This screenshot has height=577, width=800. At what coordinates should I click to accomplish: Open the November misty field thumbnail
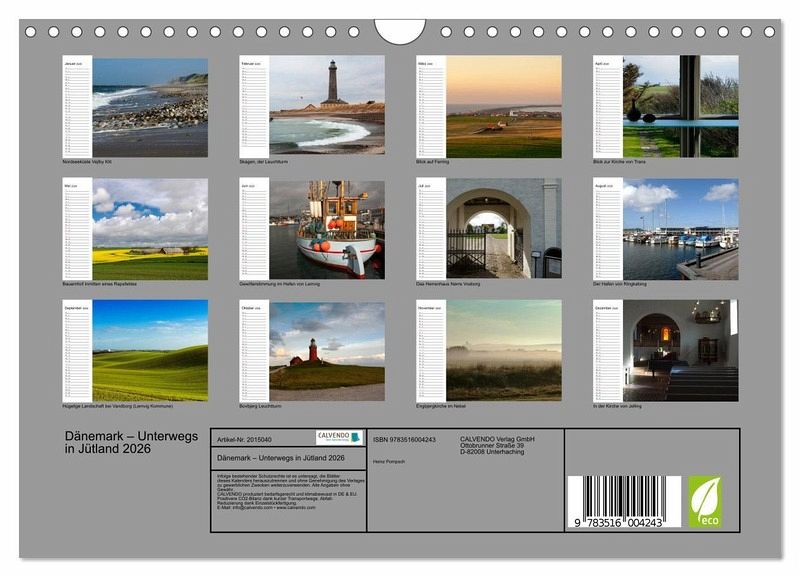pos(504,350)
